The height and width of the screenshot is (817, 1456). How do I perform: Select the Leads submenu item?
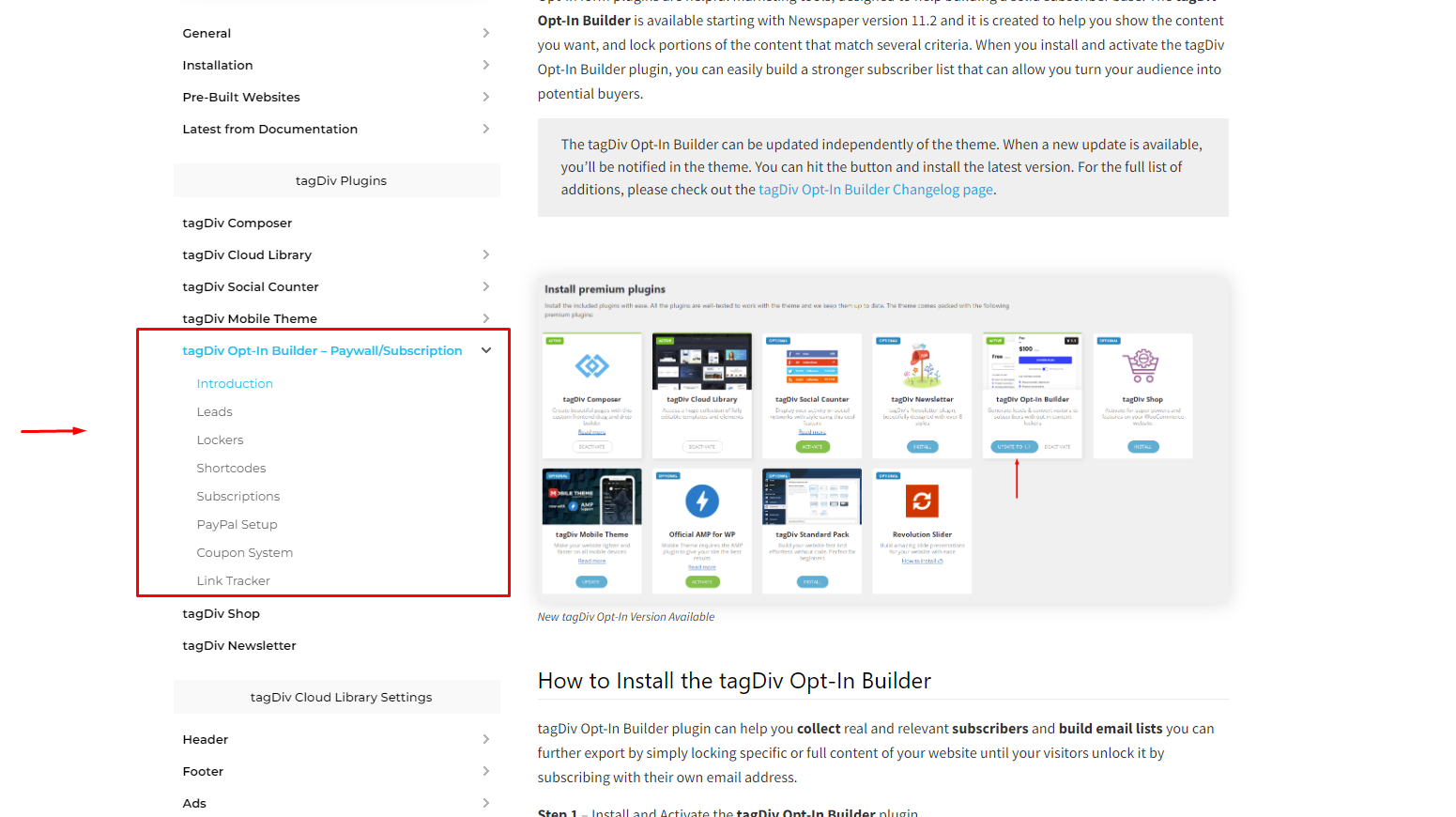tap(214, 411)
